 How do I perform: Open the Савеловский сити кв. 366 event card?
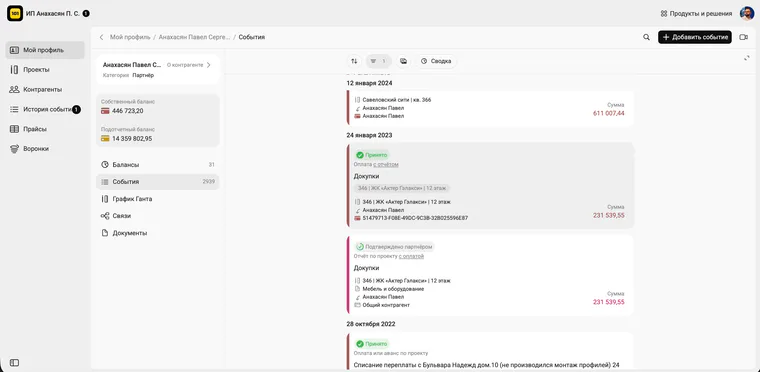(490, 109)
